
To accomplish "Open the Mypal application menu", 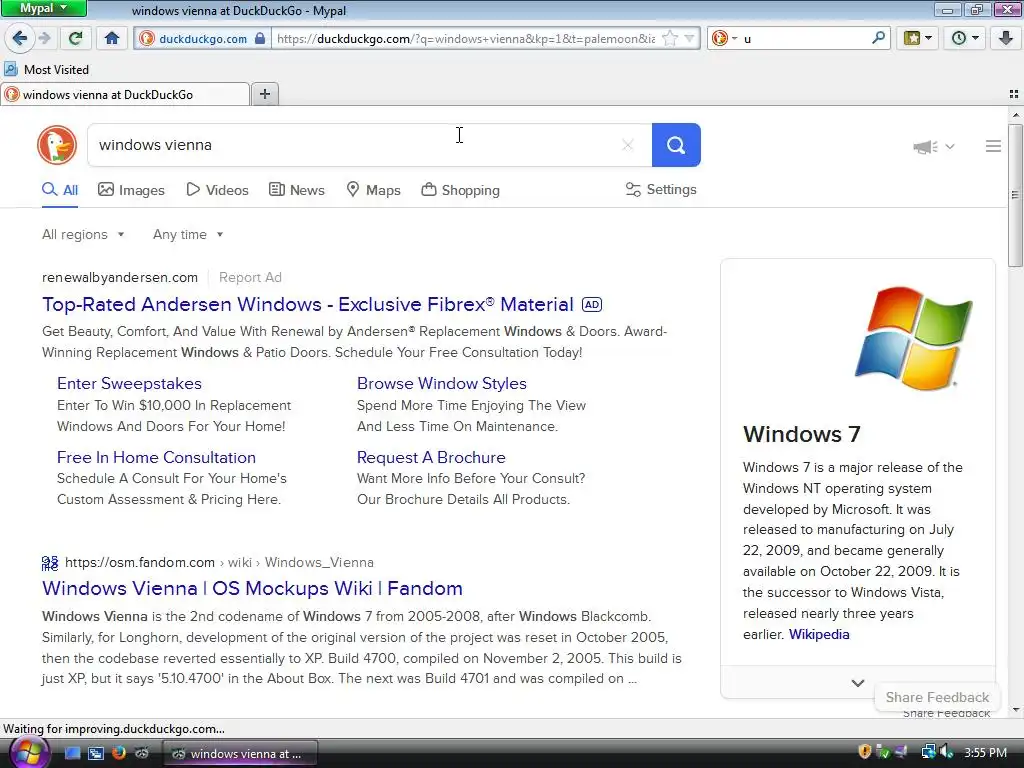I will coord(43,8).
